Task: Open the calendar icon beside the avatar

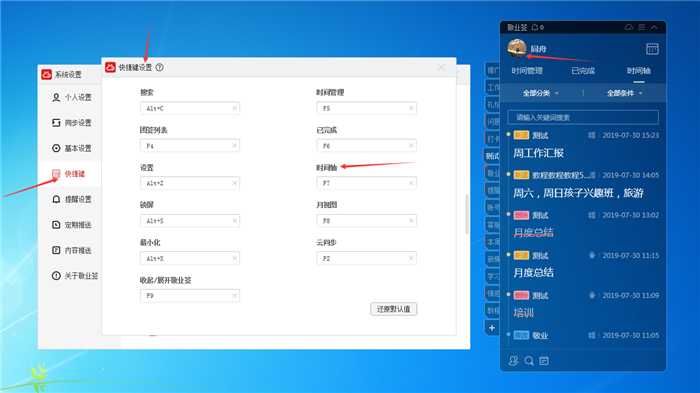Action: click(x=652, y=49)
